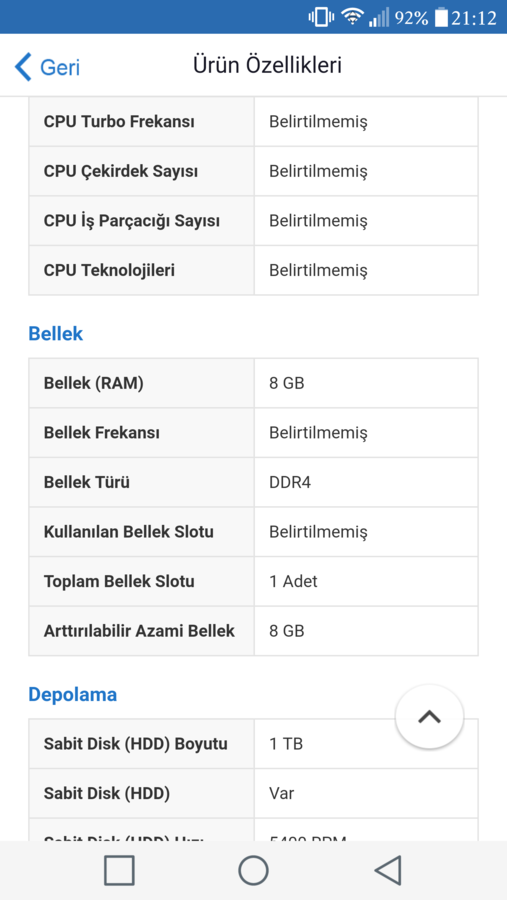
Task: Tap the vibrate mode status icon
Action: pos(321,17)
